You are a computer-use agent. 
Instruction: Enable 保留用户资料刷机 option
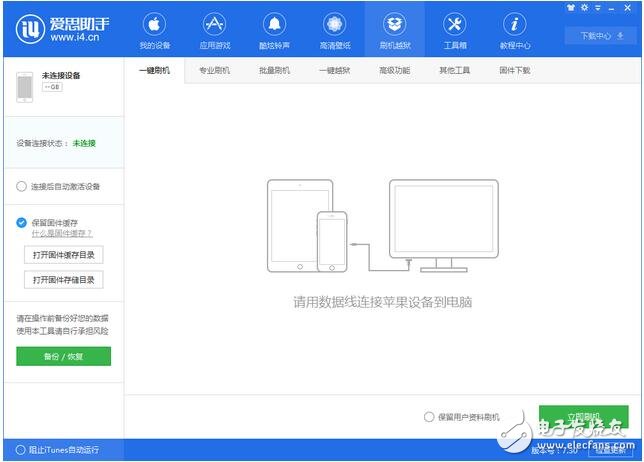(429, 417)
